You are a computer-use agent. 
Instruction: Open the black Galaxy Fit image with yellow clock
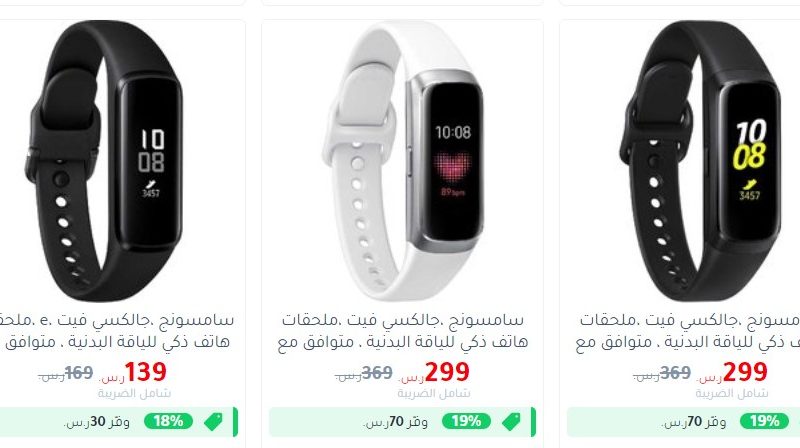pyautogui.click(x=702, y=161)
